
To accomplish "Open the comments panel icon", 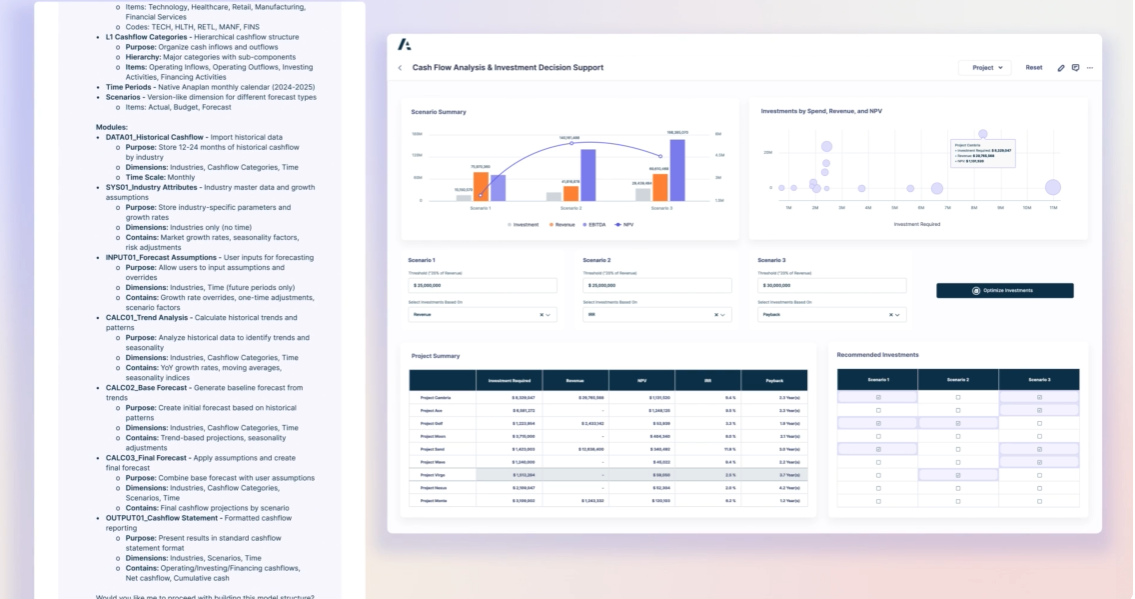I will click(x=1076, y=68).
